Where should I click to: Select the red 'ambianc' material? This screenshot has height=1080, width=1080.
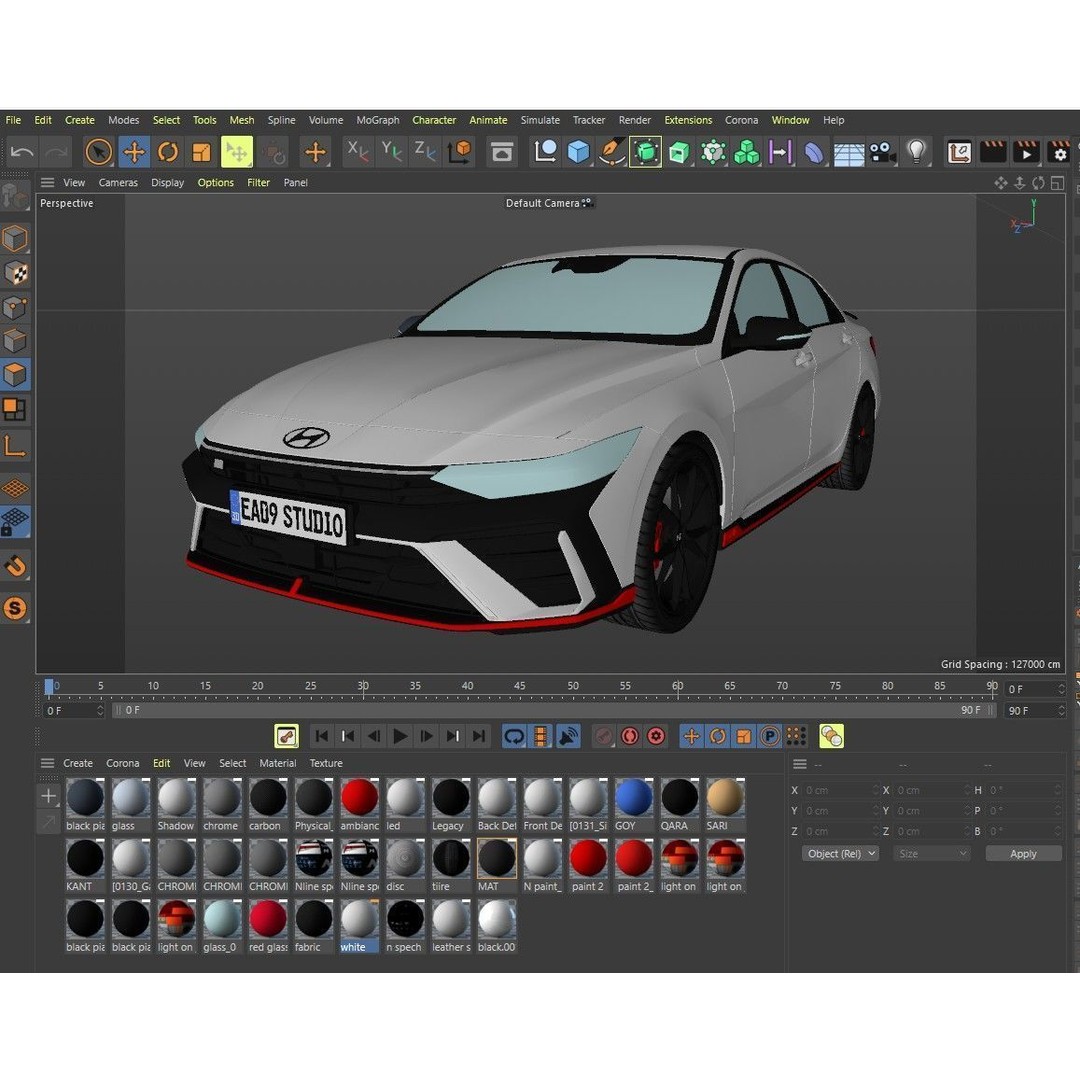(x=360, y=804)
